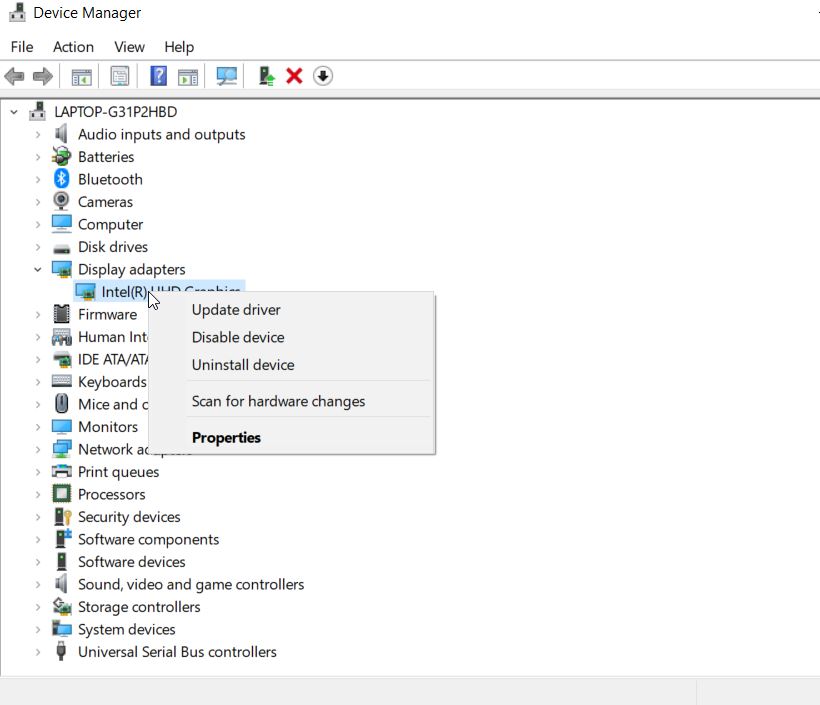
Task: Click the Back arrow toolbar icon
Action: click(14, 76)
